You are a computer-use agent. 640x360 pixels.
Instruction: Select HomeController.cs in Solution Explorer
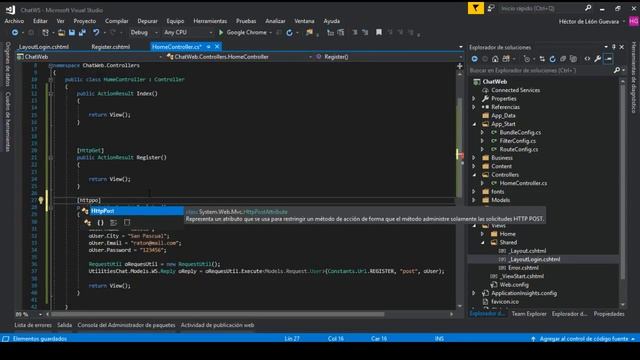click(523, 183)
